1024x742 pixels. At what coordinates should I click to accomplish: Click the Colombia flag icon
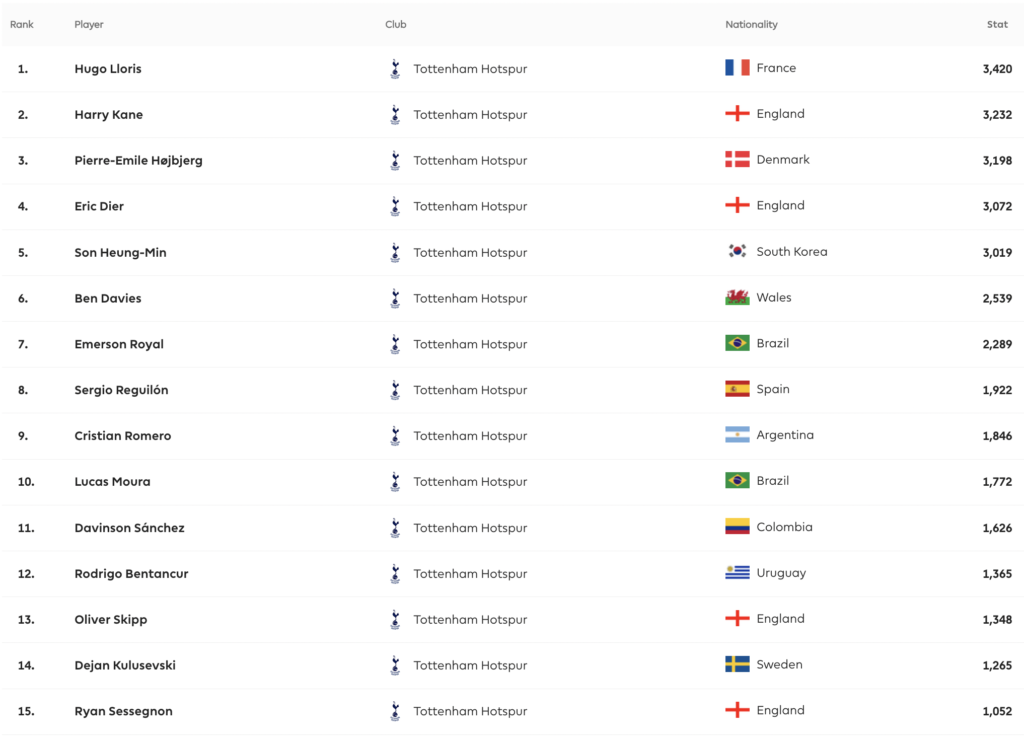737,527
